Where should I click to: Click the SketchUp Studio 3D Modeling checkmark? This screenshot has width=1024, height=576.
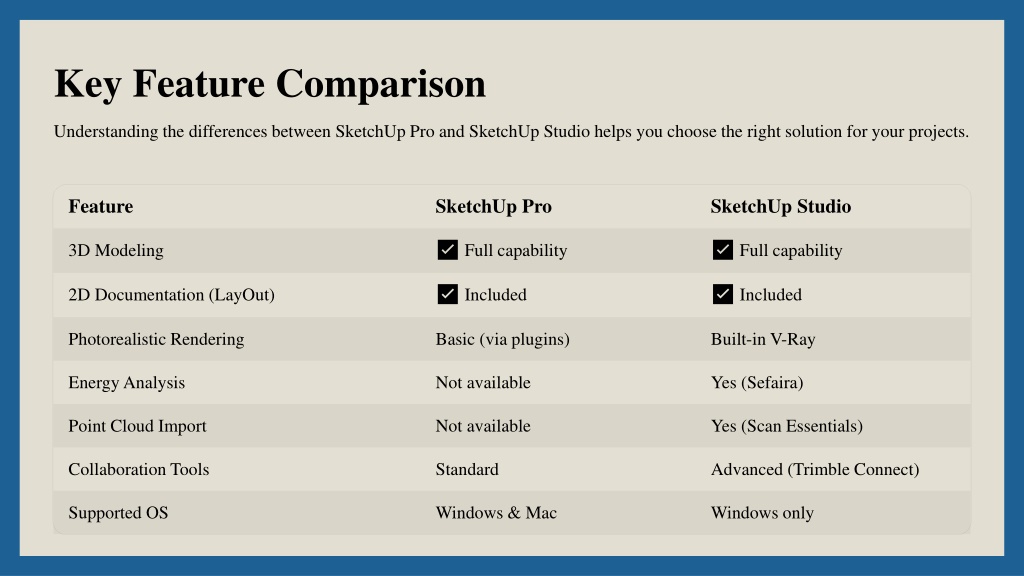722,250
